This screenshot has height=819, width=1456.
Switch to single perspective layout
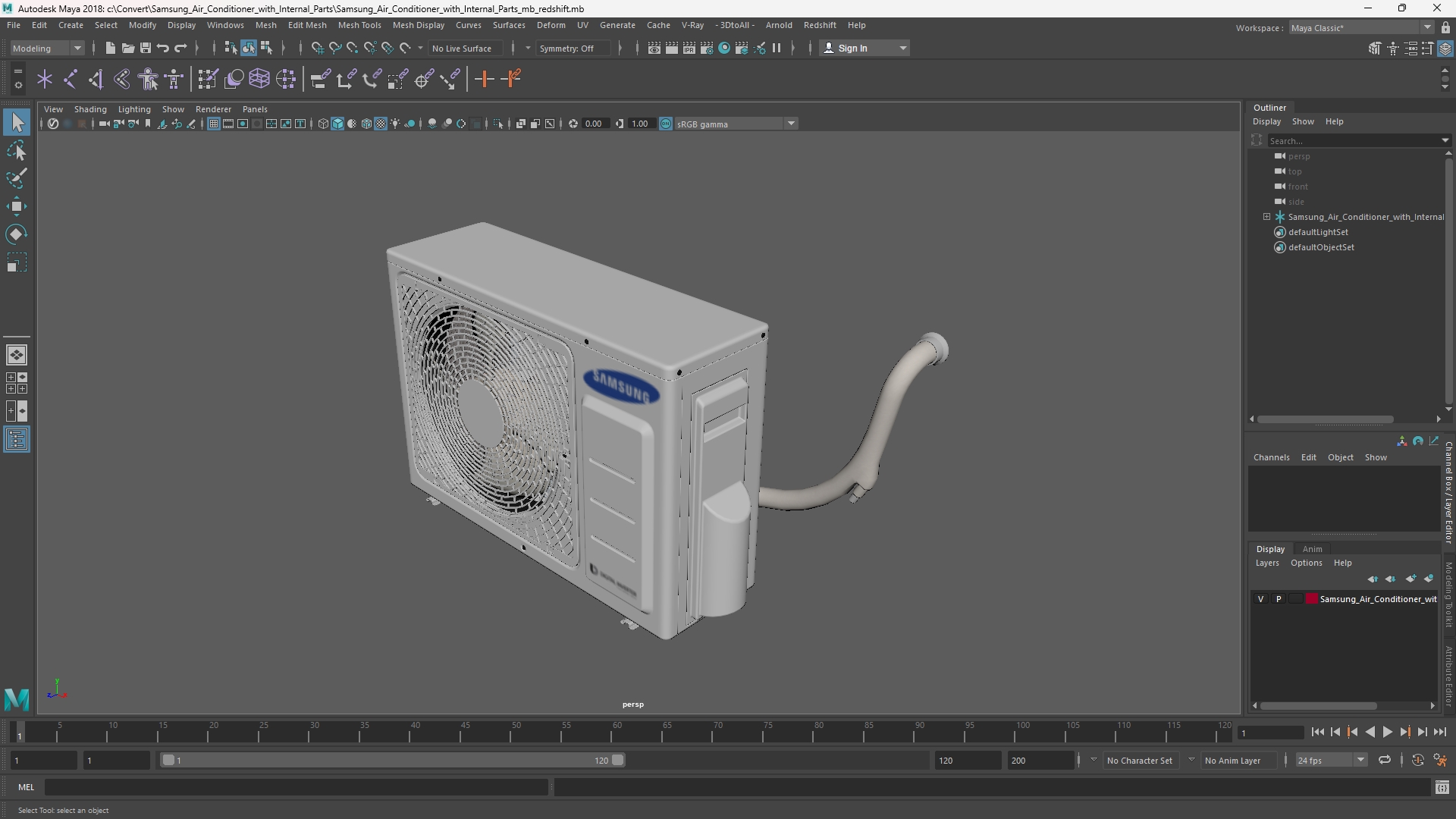(x=17, y=355)
